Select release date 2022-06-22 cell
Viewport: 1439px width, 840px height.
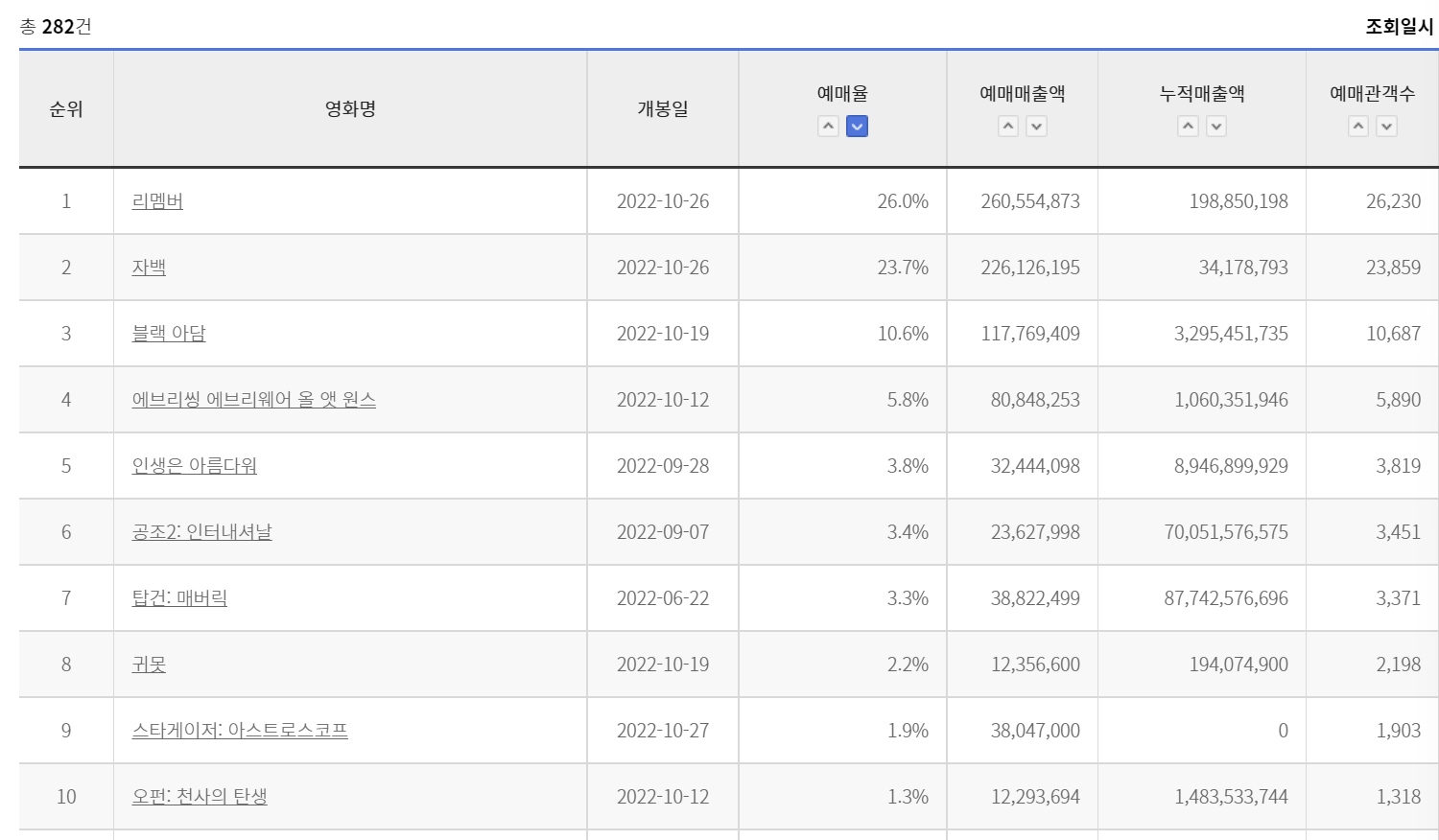point(663,598)
